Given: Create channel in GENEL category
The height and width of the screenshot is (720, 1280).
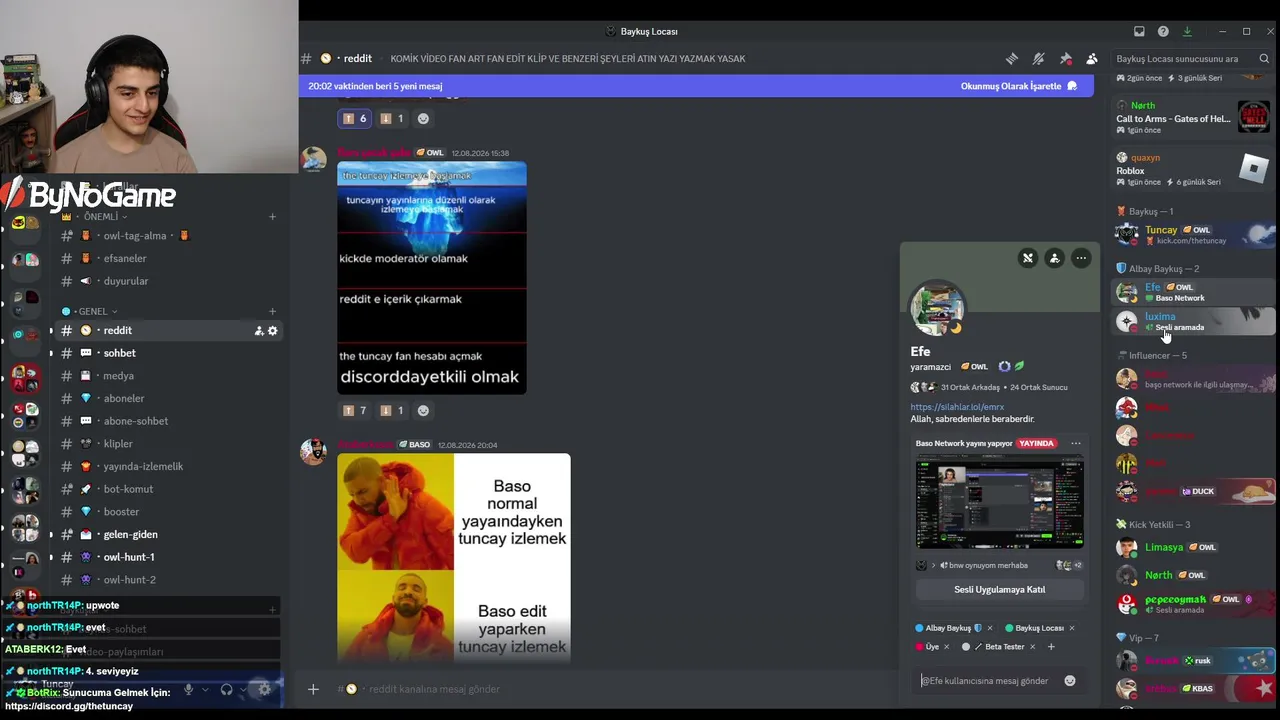Looking at the screenshot, I should 272,311.
